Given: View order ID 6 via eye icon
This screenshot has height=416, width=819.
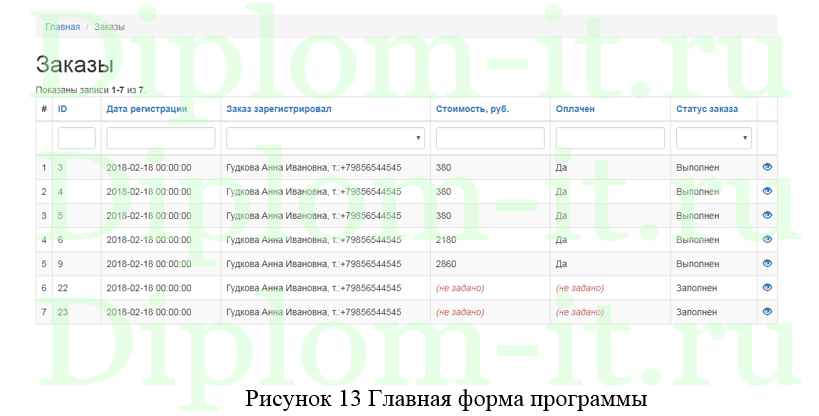Looking at the screenshot, I should click(x=767, y=239).
